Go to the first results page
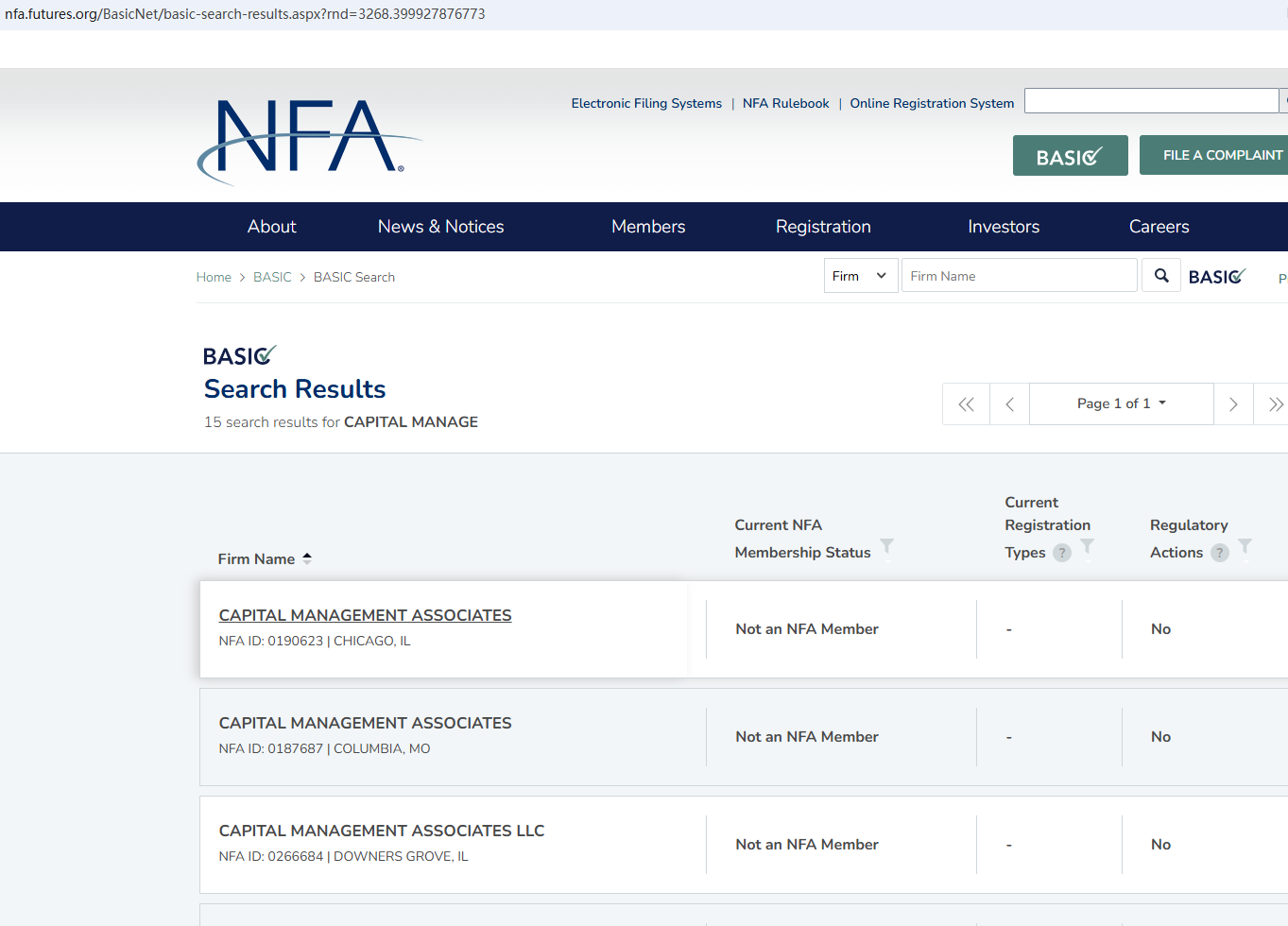1288x926 pixels. [966, 404]
